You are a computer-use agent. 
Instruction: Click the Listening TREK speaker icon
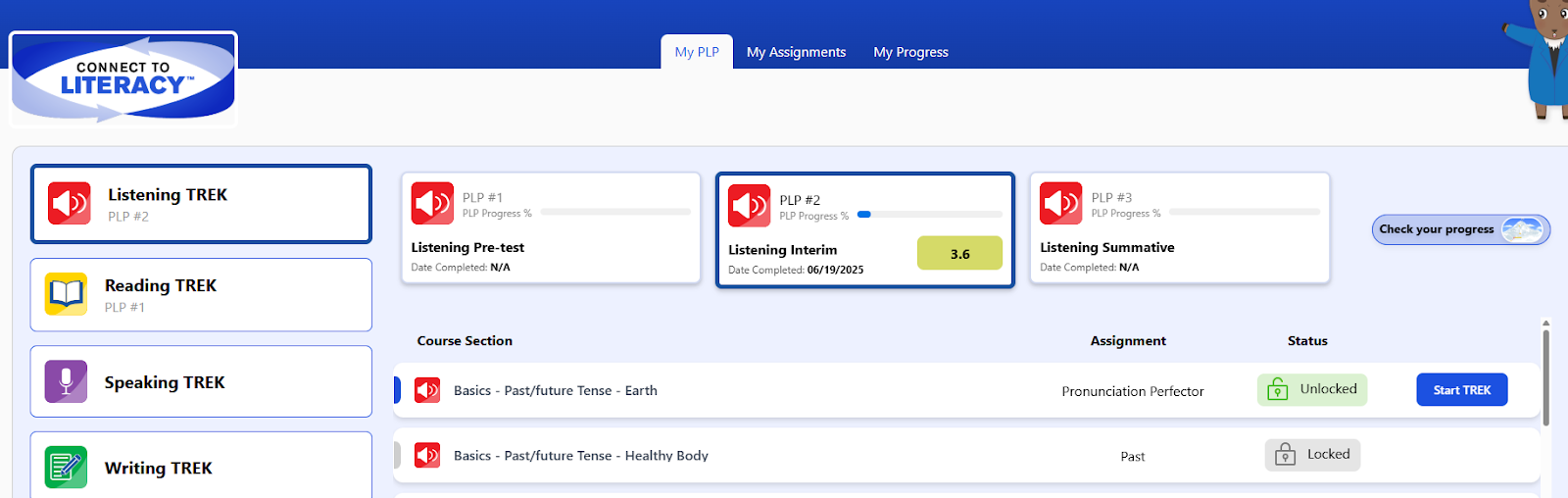pyautogui.click(x=70, y=204)
